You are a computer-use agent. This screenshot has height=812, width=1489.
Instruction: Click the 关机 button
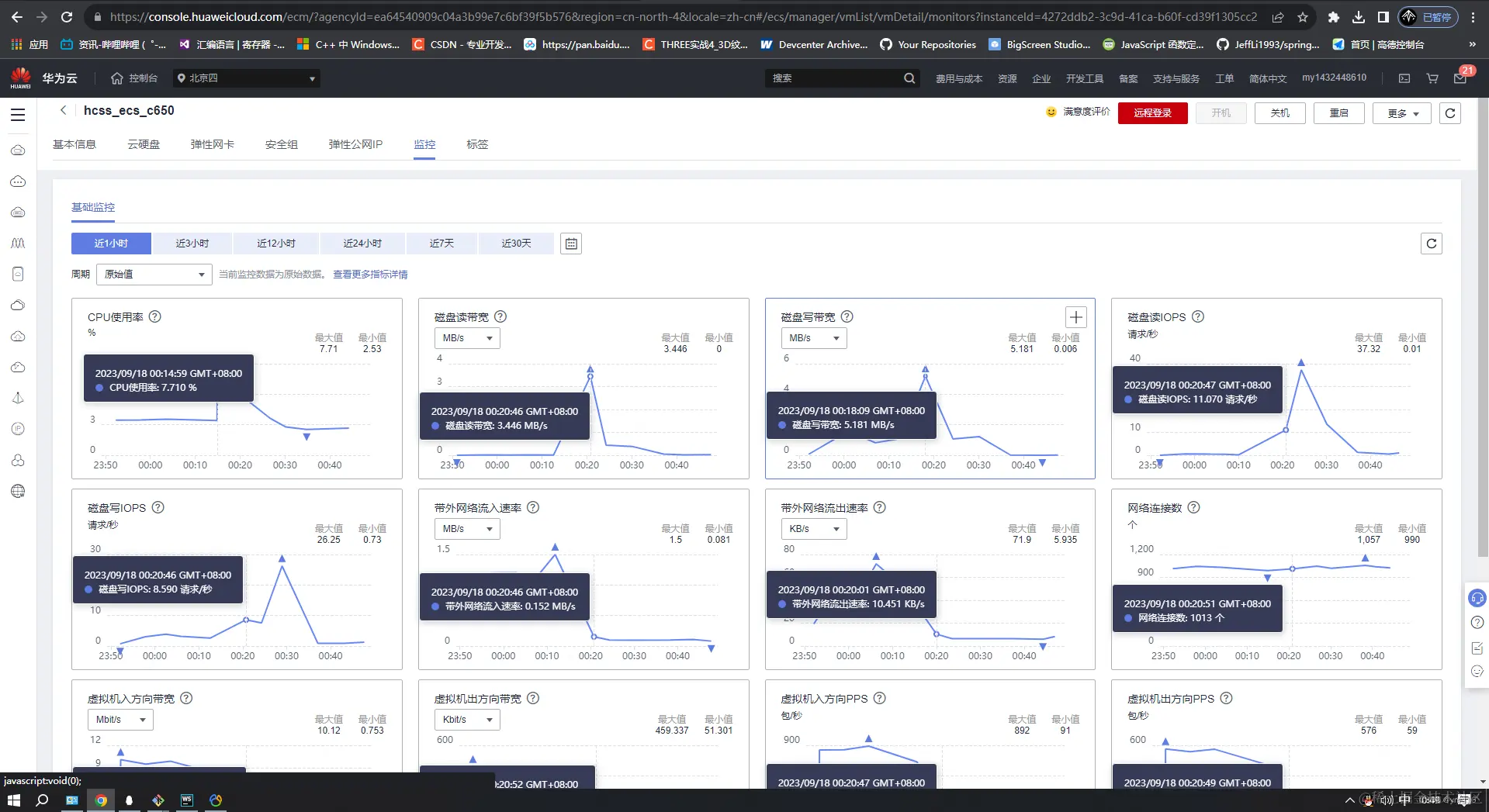[1280, 113]
